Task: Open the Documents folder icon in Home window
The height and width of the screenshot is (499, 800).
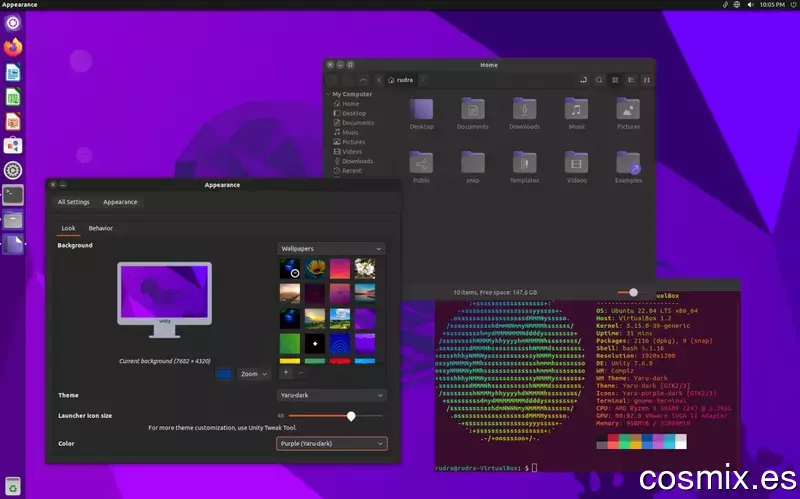Action: click(x=473, y=109)
